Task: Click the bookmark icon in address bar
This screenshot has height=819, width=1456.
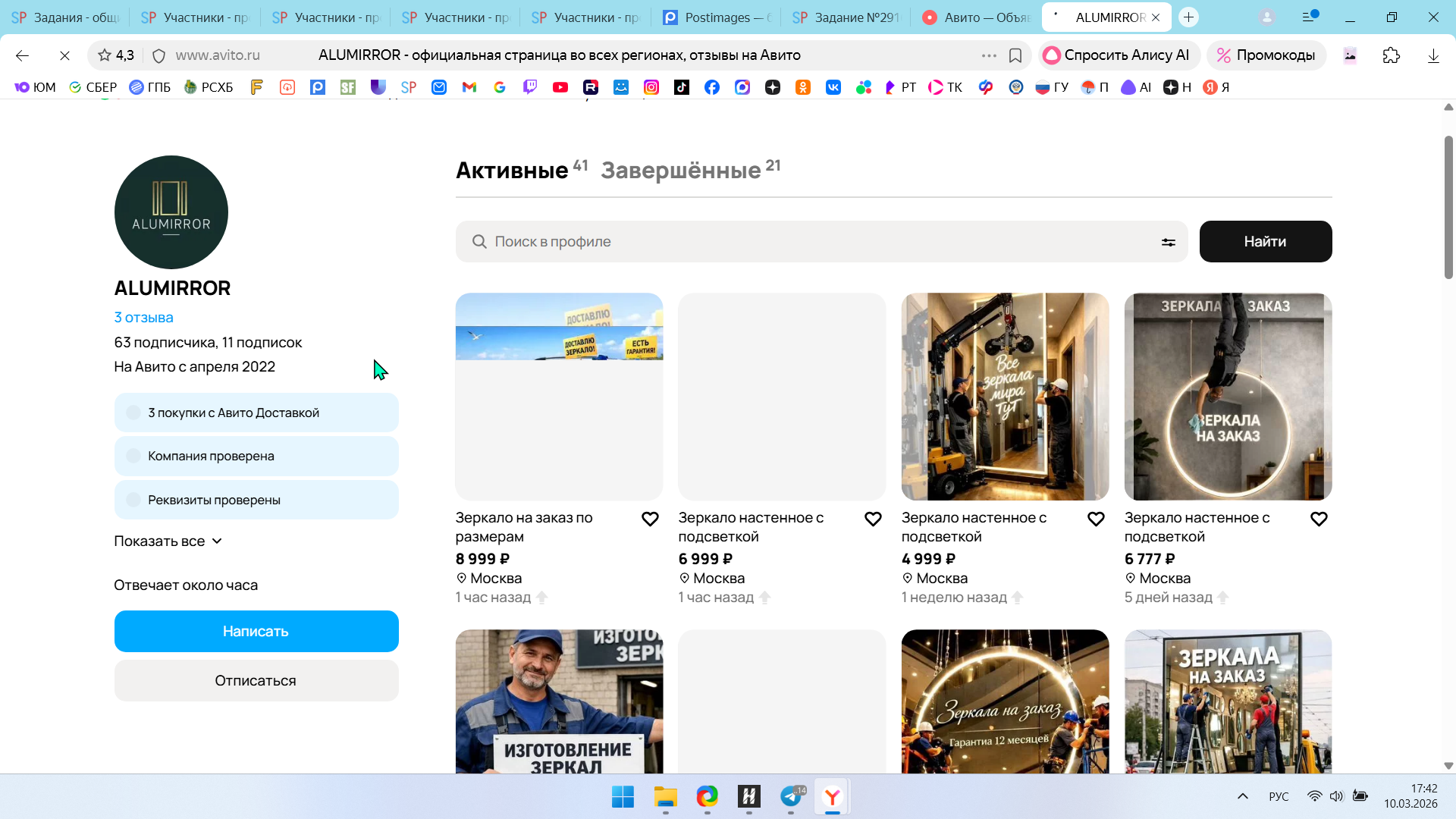Action: [x=1015, y=55]
